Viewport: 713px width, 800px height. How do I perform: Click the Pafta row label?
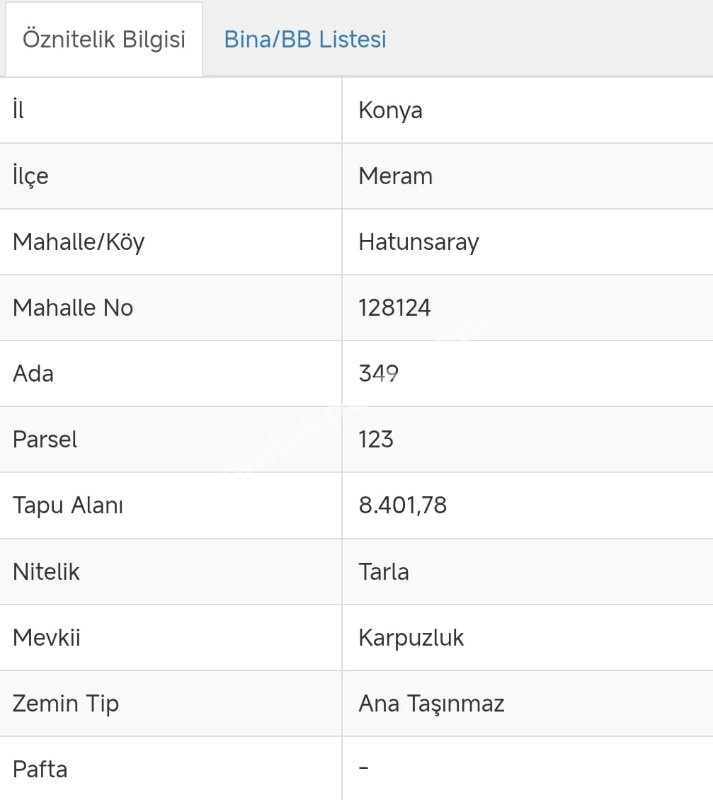40,770
